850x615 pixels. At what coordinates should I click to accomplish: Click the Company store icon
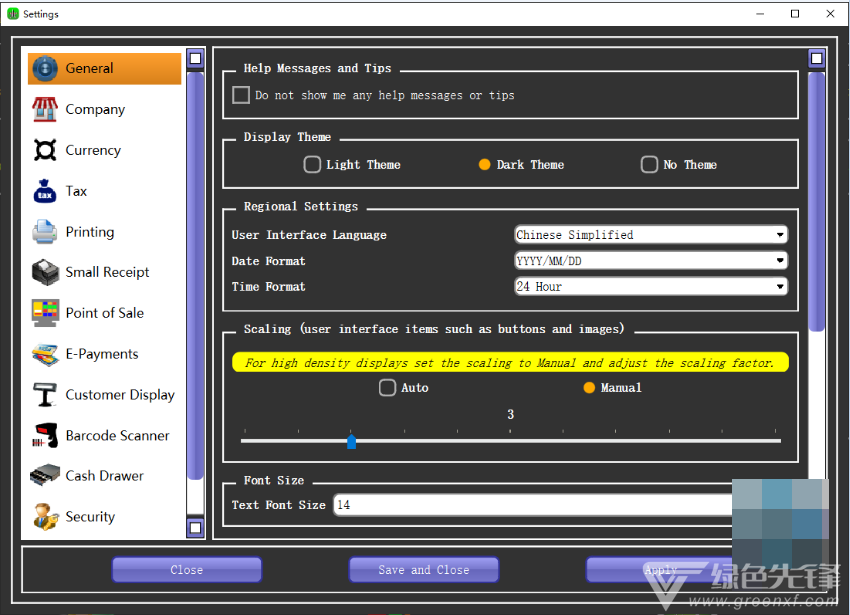point(45,110)
